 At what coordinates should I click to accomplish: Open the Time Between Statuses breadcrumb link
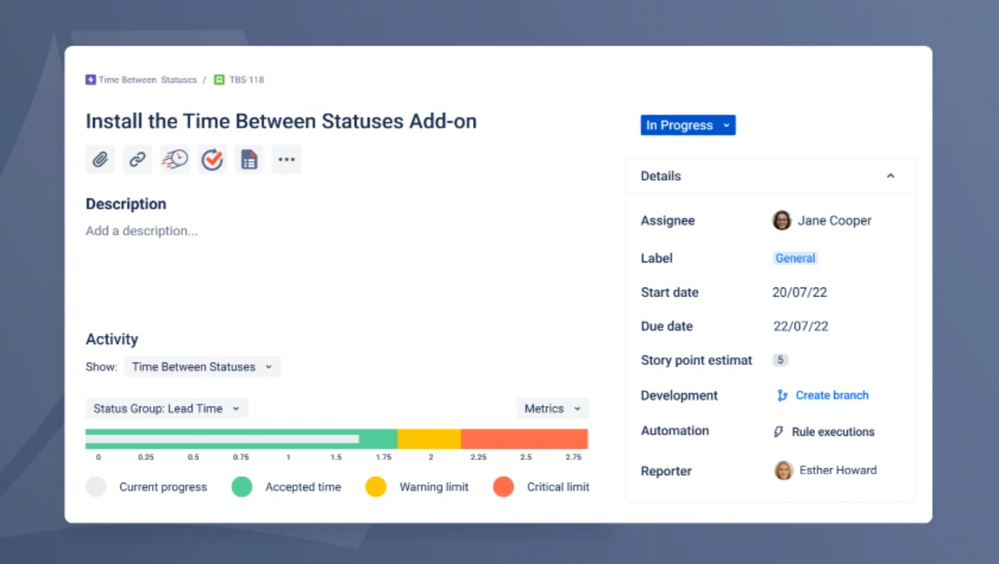click(147, 80)
